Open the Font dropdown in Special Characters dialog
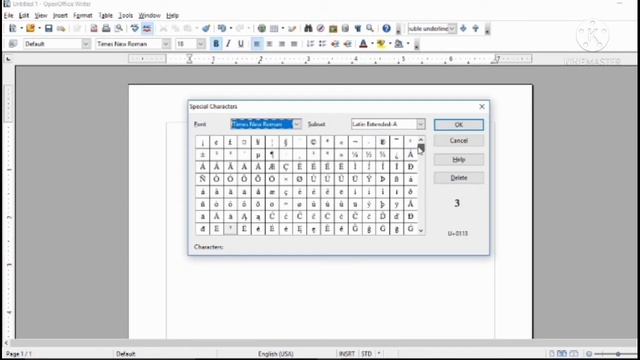 [297, 124]
